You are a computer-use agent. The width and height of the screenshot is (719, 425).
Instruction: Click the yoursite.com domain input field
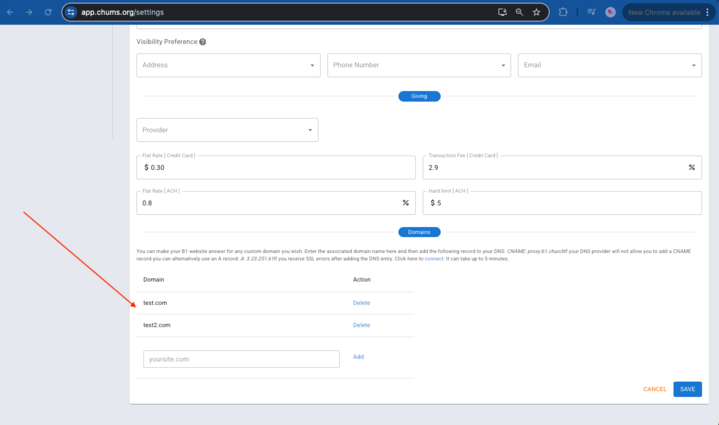241,358
